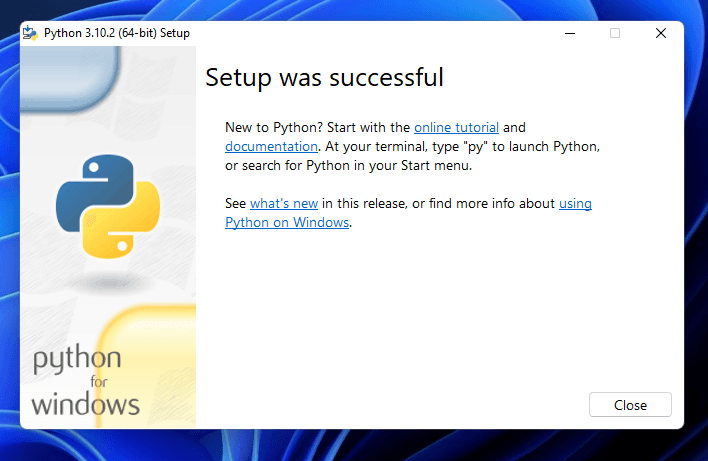Click the "Setup was successful" heading
708x461 pixels.
coord(324,77)
